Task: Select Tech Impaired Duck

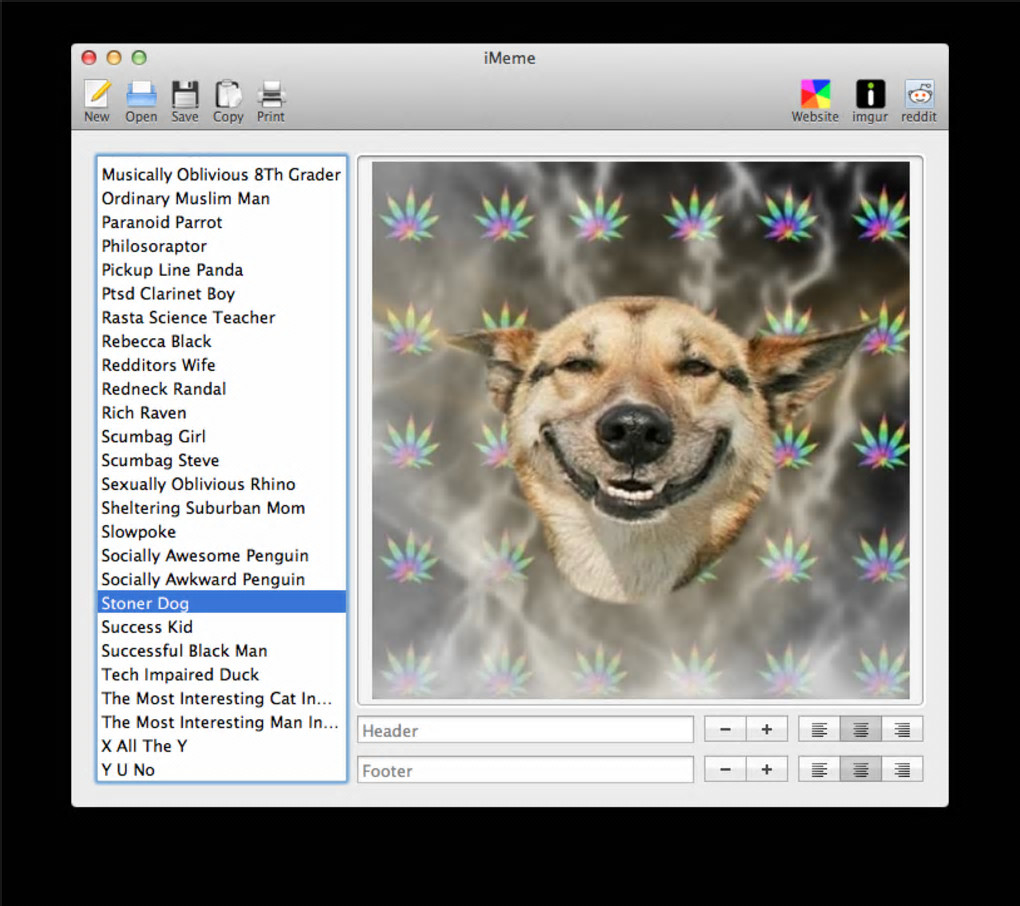Action: click(221, 674)
